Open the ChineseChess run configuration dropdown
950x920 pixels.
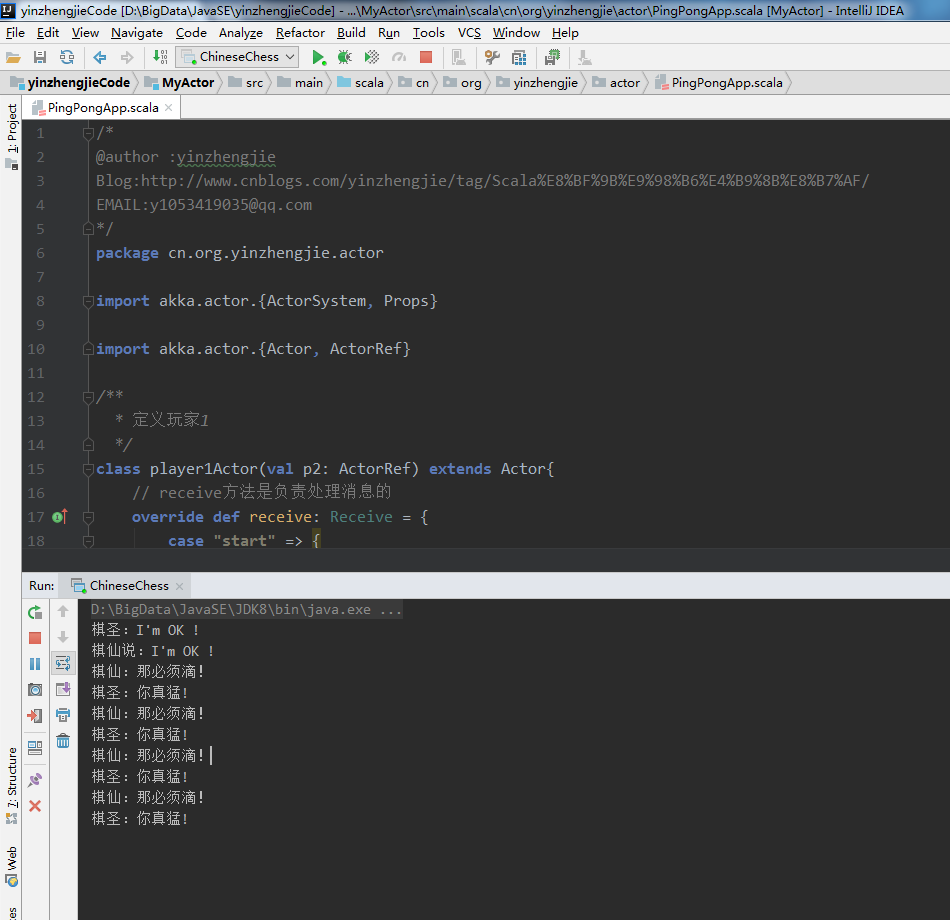click(237, 57)
